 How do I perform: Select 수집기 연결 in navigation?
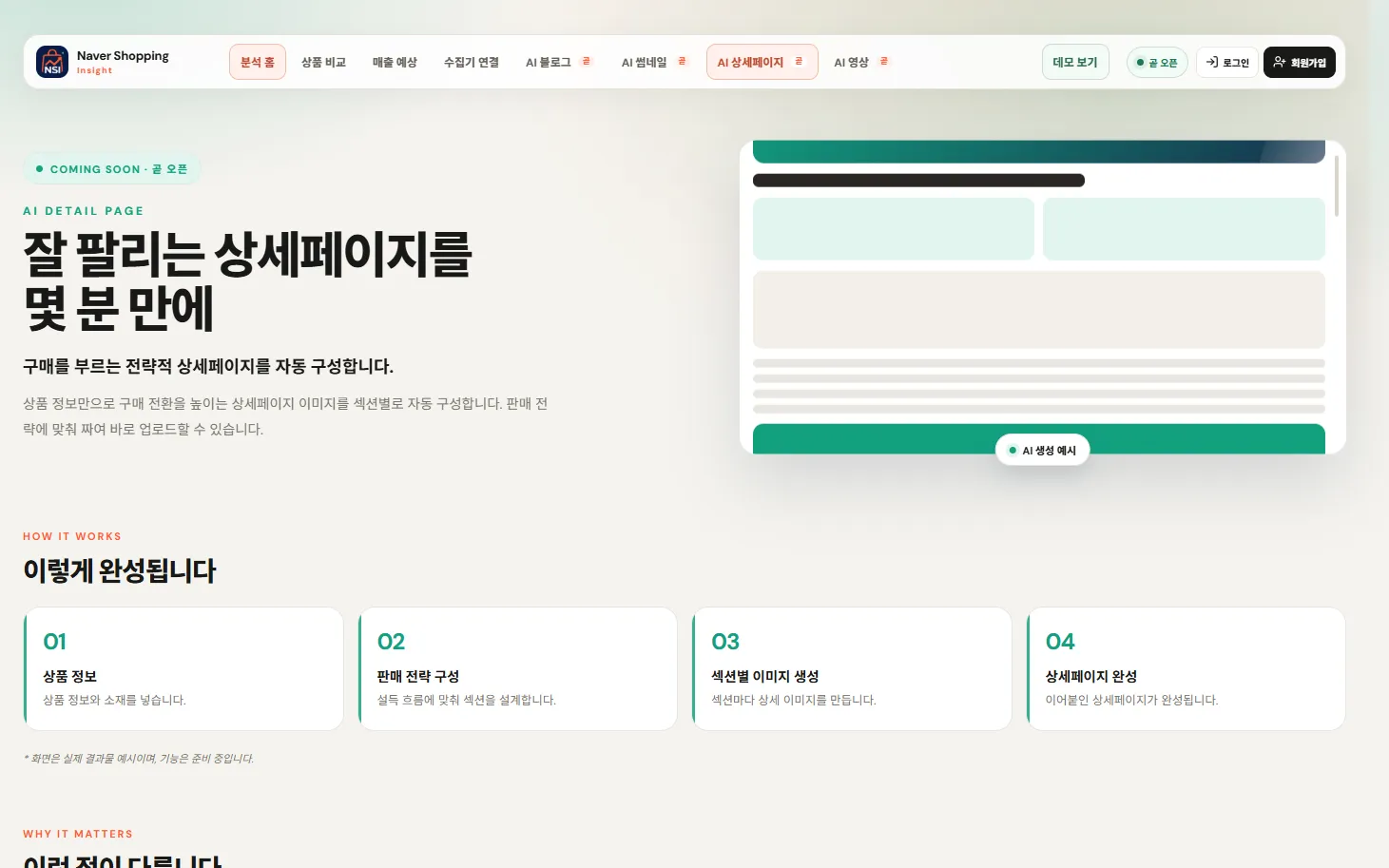coord(472,62)
